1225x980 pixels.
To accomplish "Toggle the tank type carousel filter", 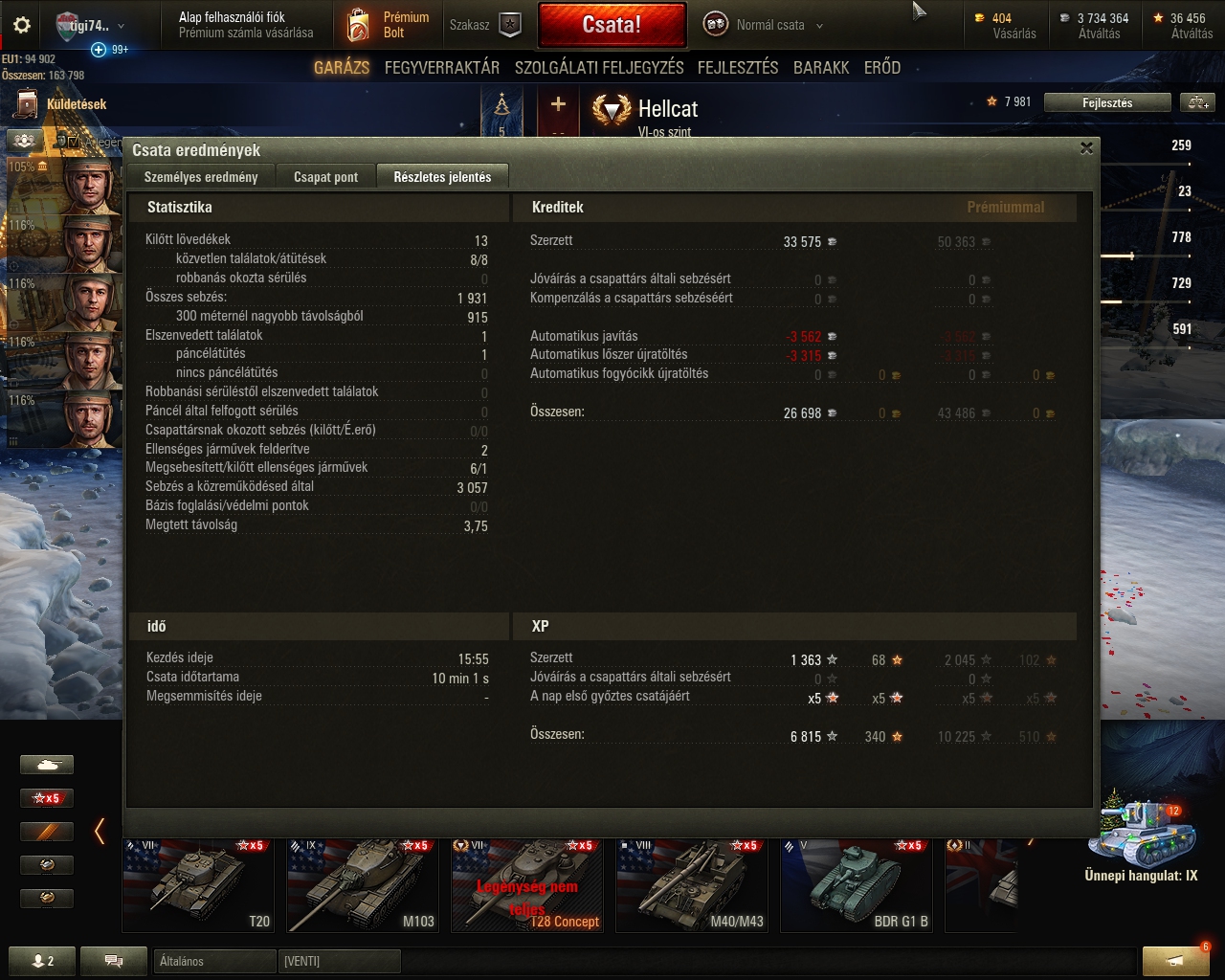I will tap(47, 765).
